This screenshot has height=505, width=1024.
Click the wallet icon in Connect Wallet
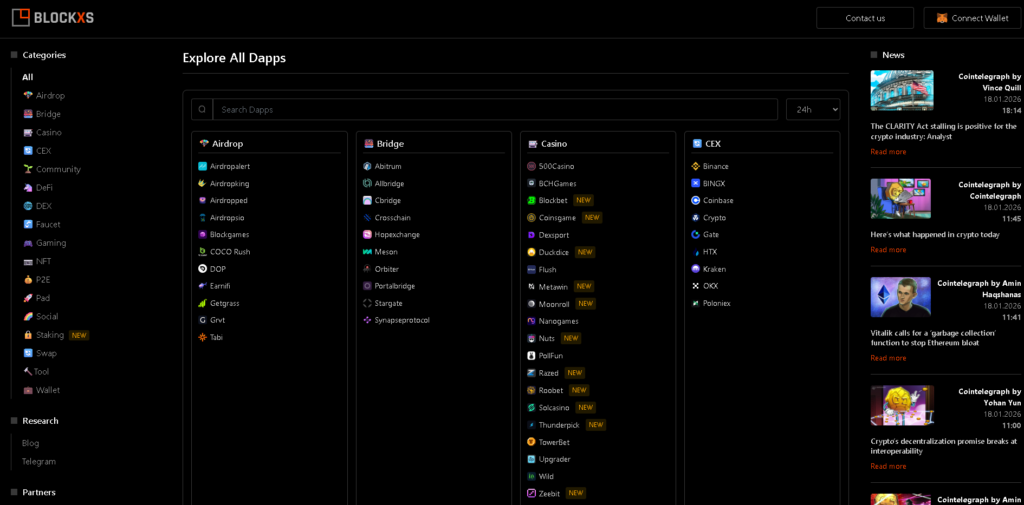pos(943,18)
